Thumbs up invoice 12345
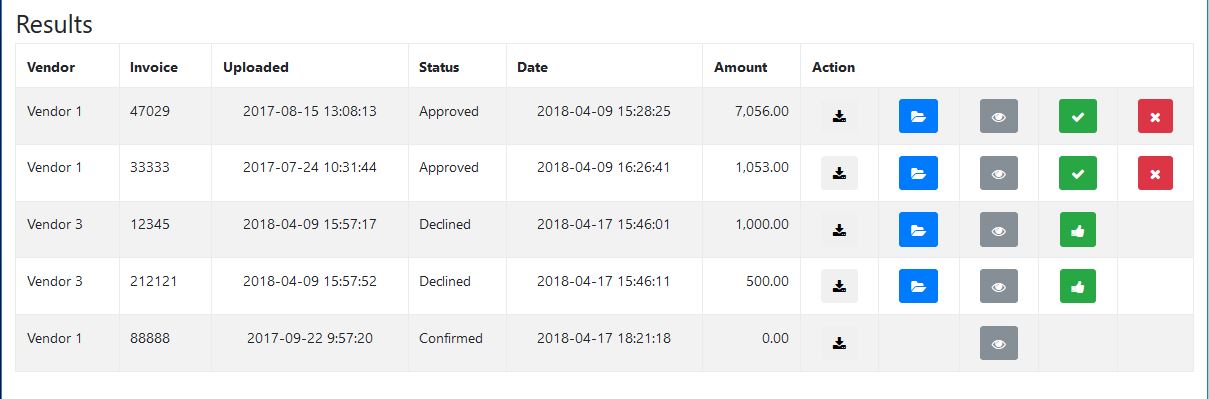The height and width of the screenshot is (399, 1209). 1078,229
